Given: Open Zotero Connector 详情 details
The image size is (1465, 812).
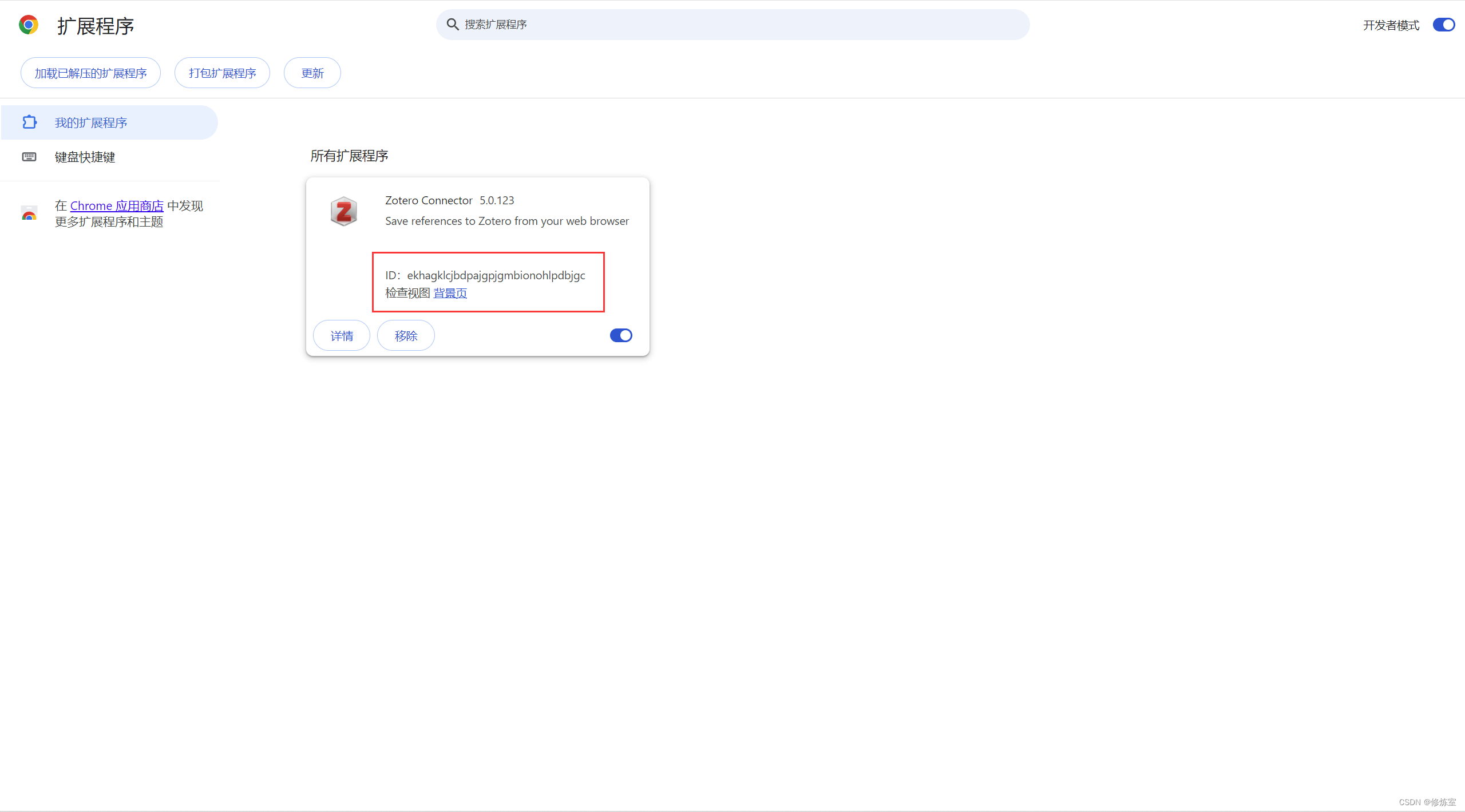Looking at the screenshot, I should (342, 335).
